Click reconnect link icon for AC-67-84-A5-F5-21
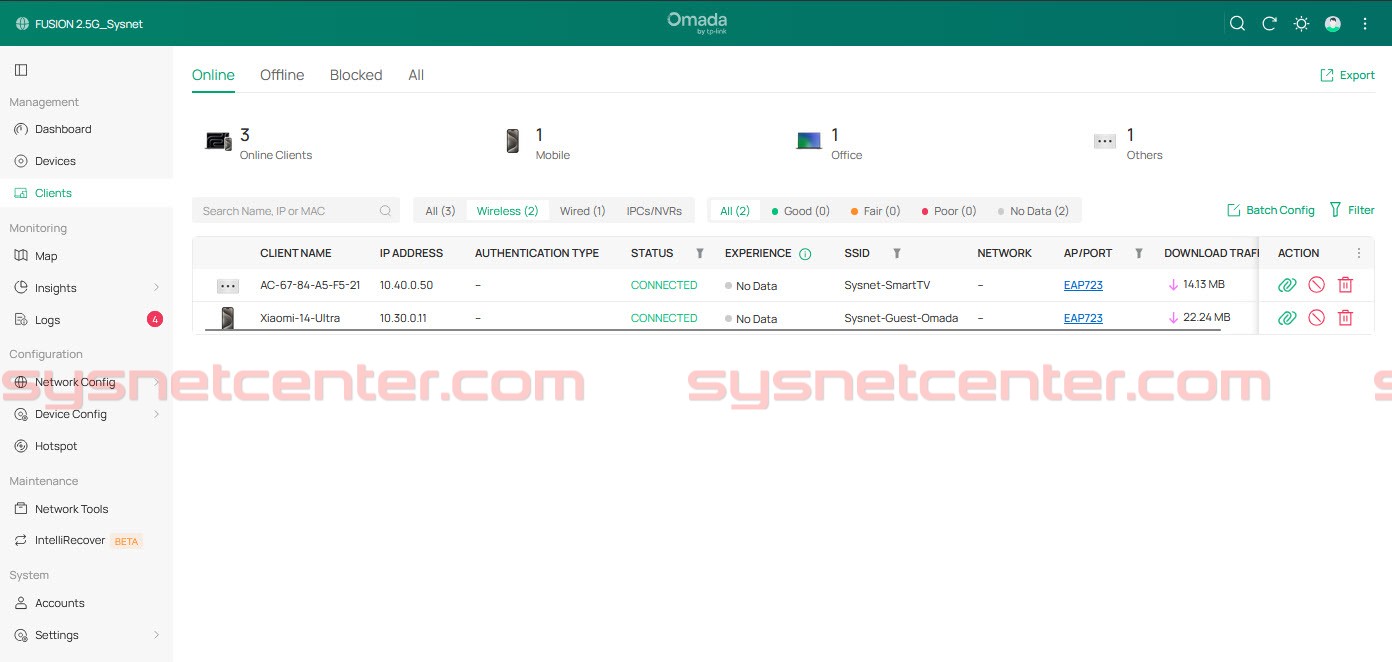1392x662 pixels. (1287, 285)
